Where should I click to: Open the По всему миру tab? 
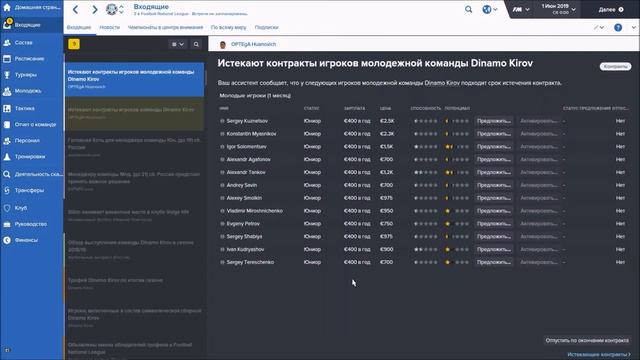click(x=229, y=27)
